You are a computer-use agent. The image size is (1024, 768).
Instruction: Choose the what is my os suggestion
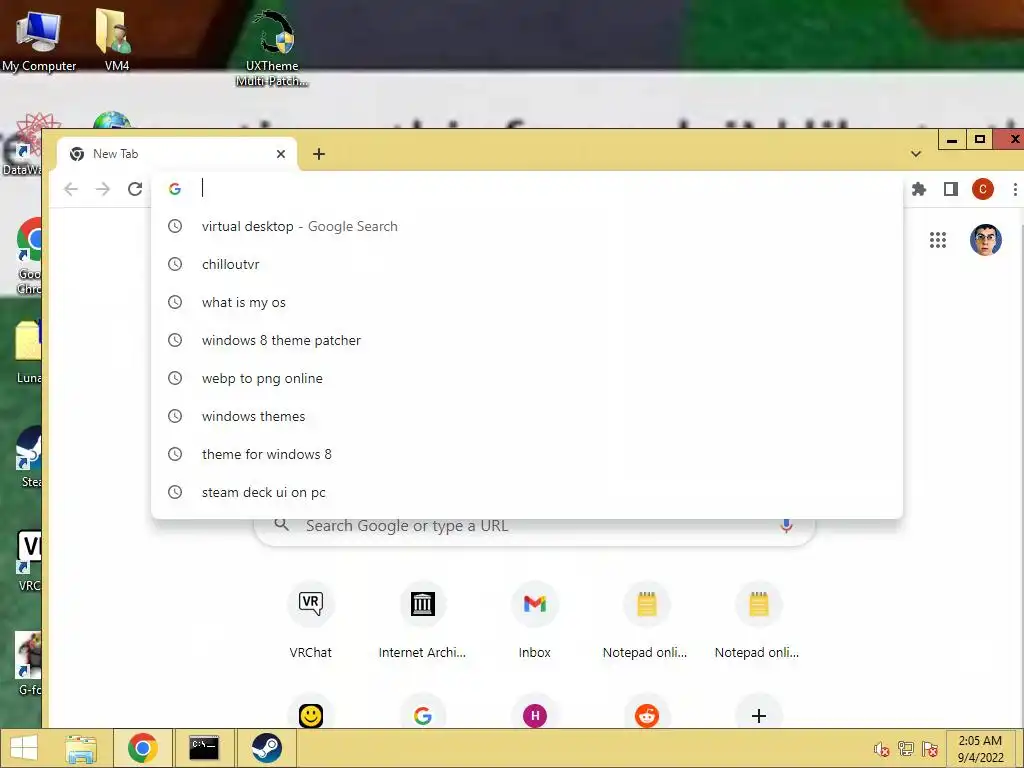tap(527, 302)
